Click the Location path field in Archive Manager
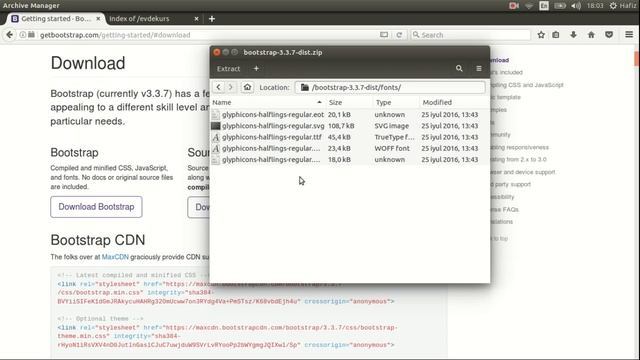This screenshot has width=640, height=360. click(390, 87)
